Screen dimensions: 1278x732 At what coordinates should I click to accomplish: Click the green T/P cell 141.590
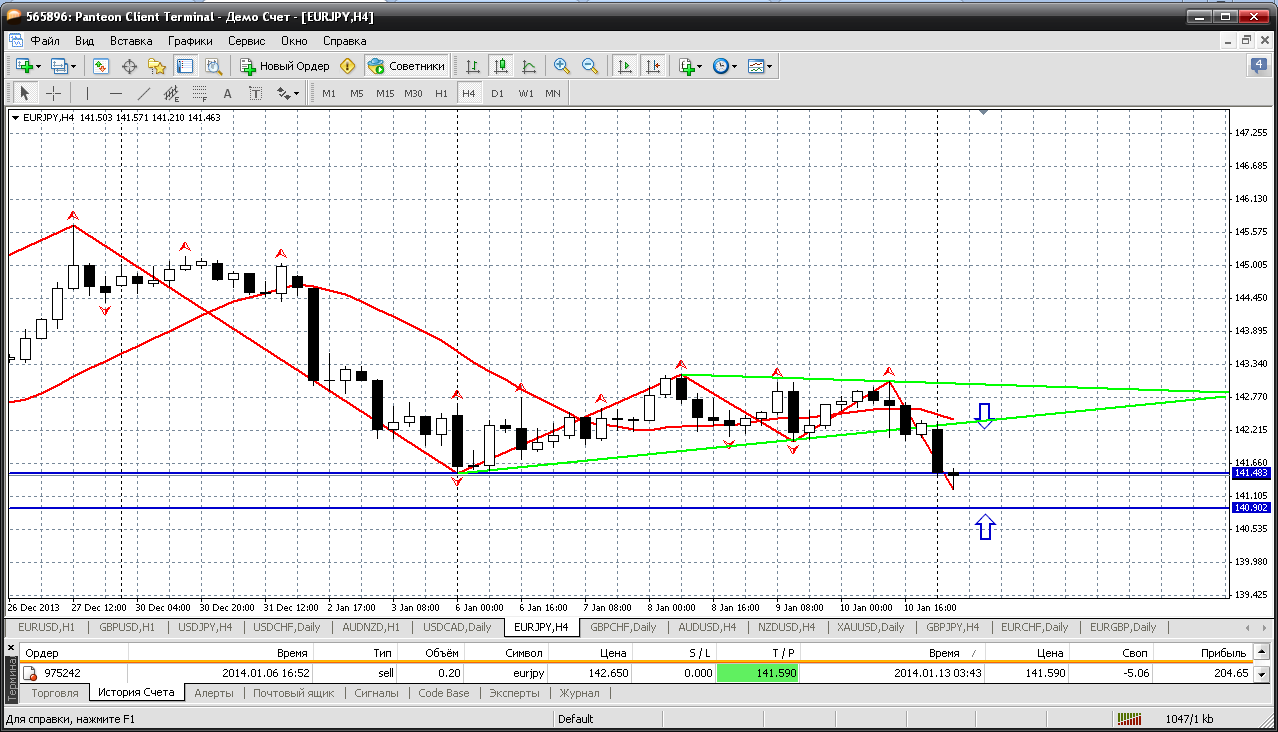[x=758, y=673]
